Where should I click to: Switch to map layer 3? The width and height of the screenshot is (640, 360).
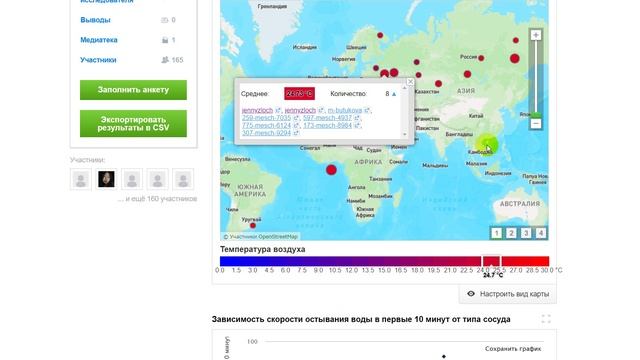(x=526, y=233)
